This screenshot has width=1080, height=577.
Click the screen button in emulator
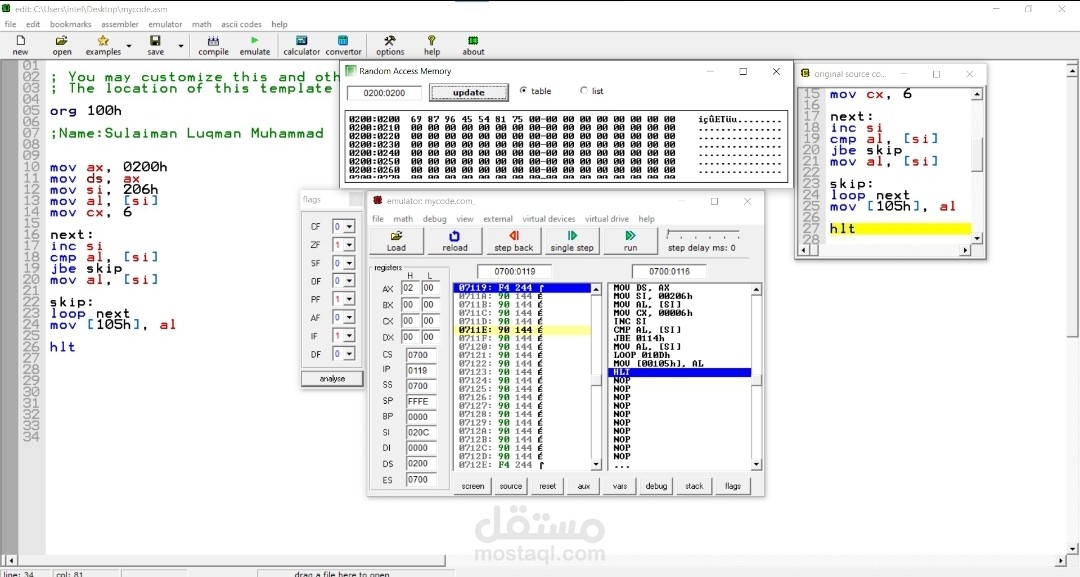coord(472,486)
